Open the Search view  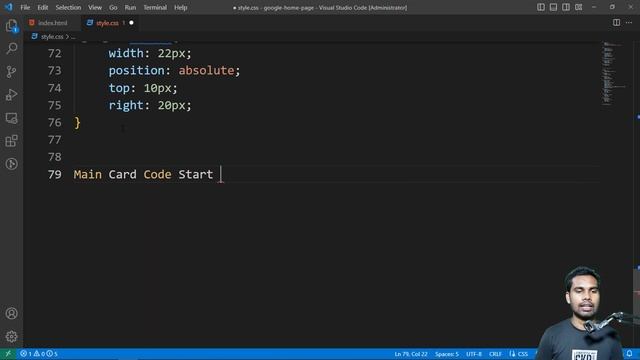11,49
